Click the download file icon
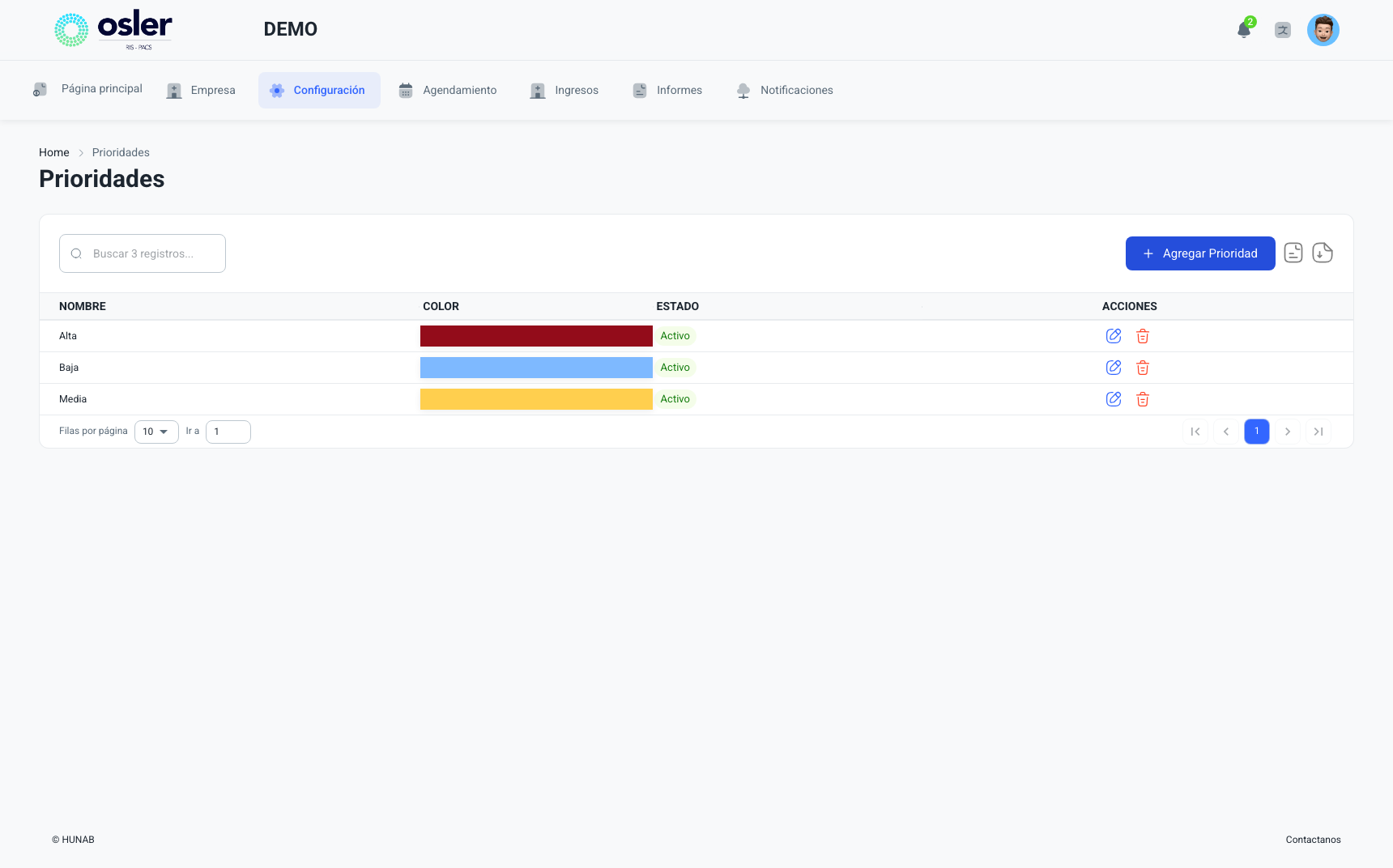Image resolution: width=1393 pixels, height=868 pixels. coord(1323,253)
